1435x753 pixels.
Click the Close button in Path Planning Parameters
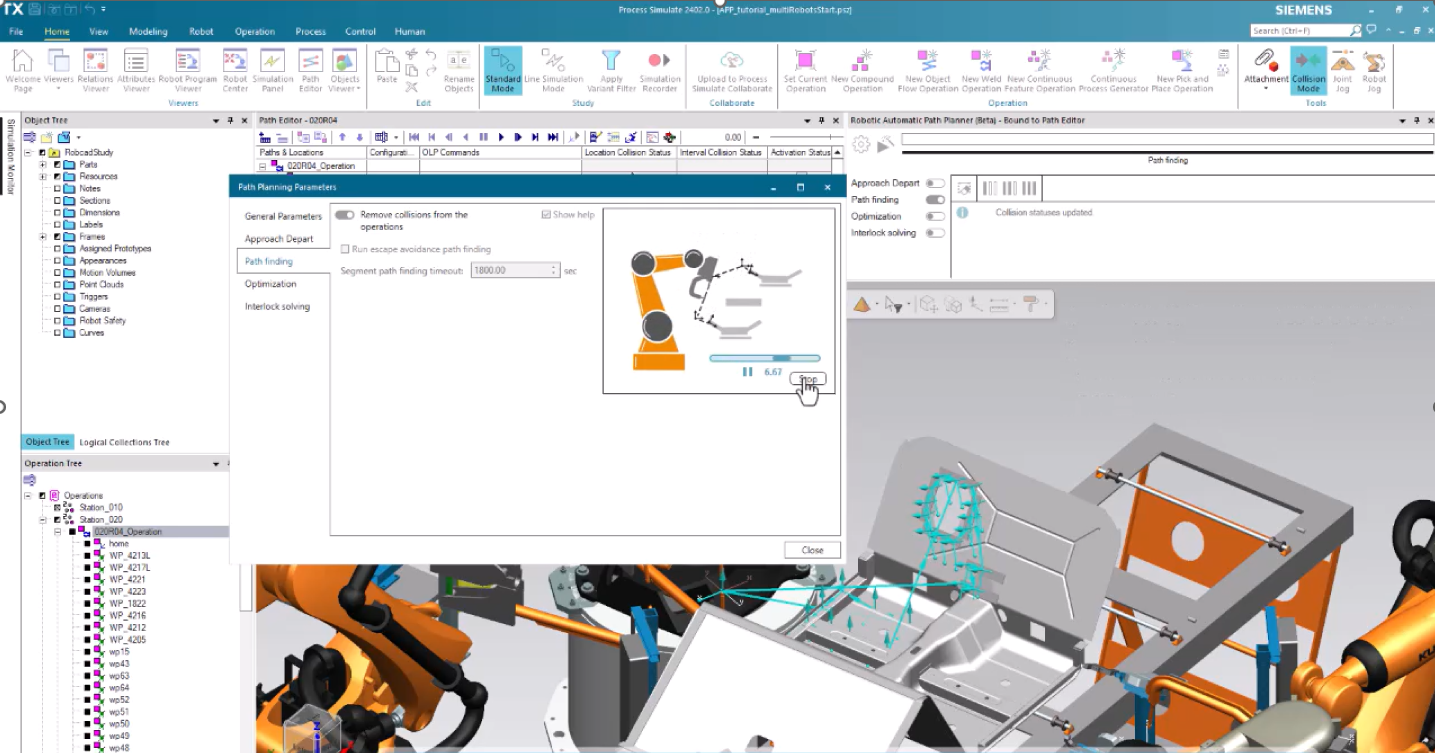coord(812,550)
